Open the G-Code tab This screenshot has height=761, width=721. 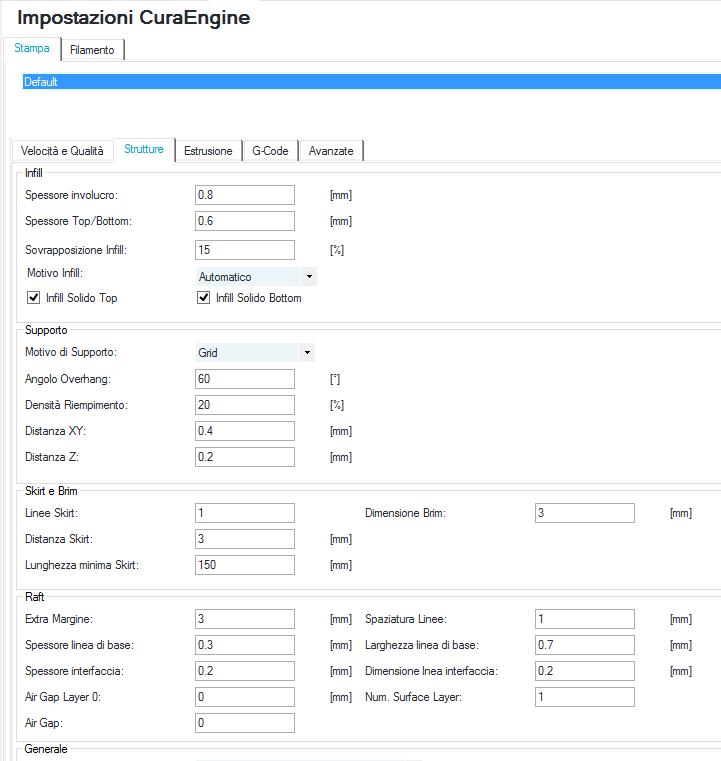click(270, 151)
